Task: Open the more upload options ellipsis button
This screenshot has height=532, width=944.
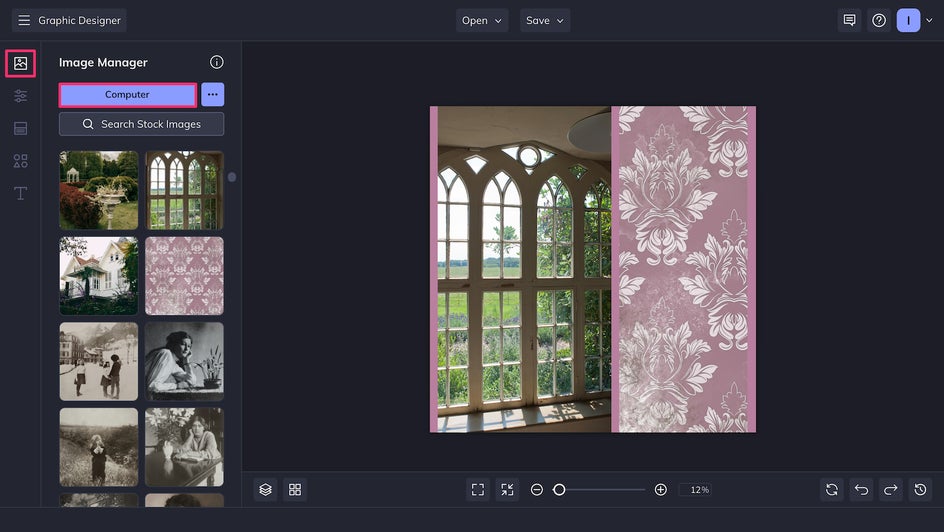Action: (213, 94)
